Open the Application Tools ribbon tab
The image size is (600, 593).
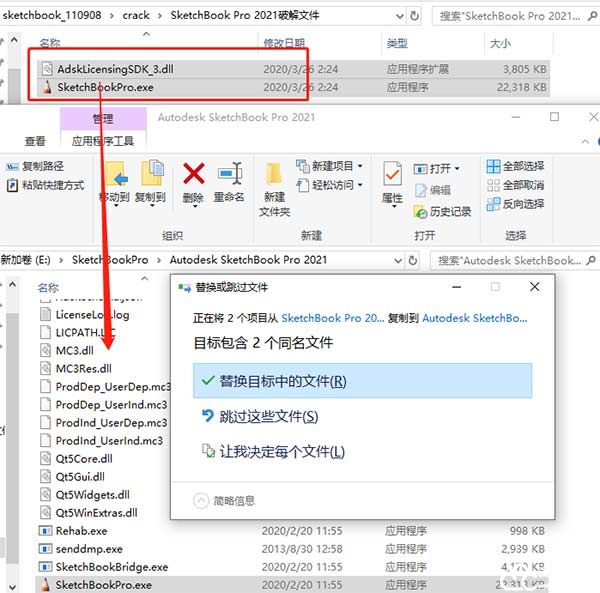pyautogui.click(x=103, y=141)
